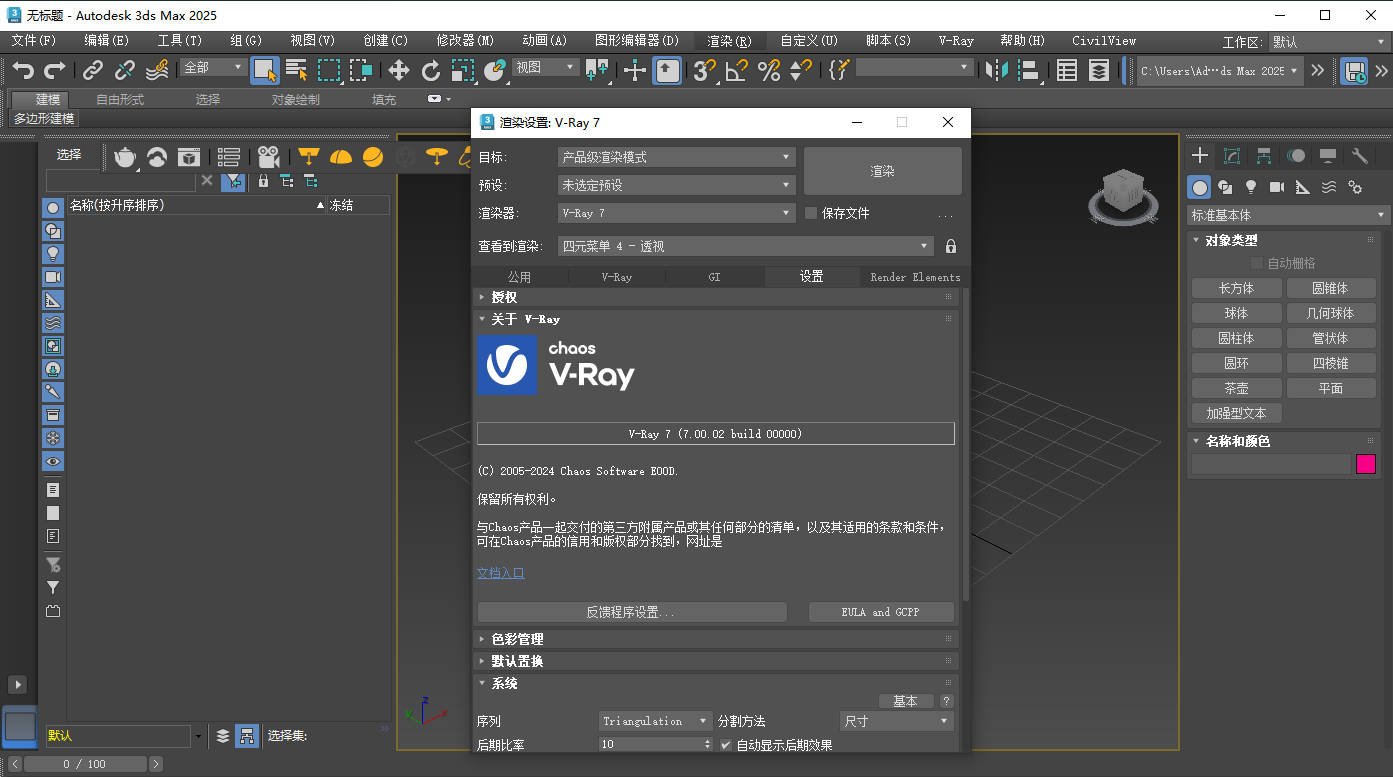The image size is (1393, 777).
Task: Open the Triangulation sequence dropdown
Action: tap(655, 721)
